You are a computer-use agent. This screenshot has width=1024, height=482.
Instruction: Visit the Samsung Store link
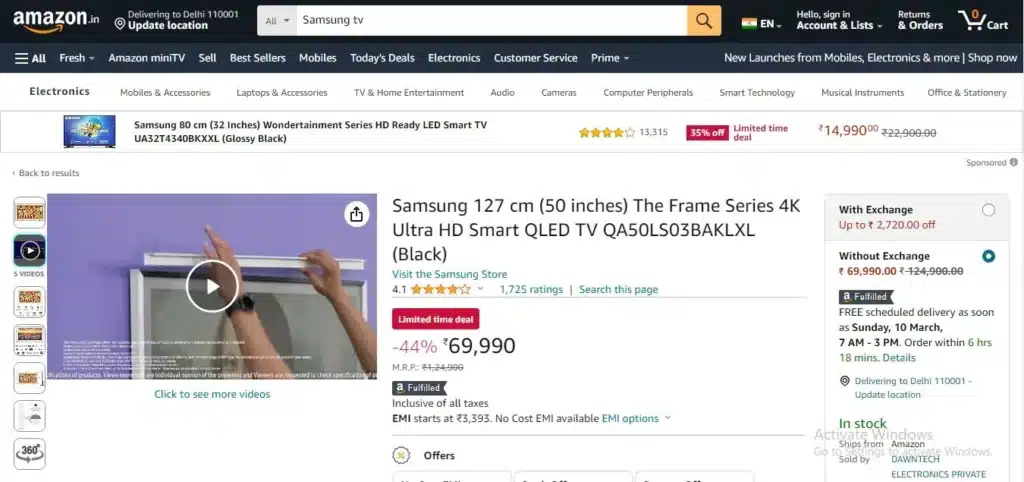click(x=449, y=274)
